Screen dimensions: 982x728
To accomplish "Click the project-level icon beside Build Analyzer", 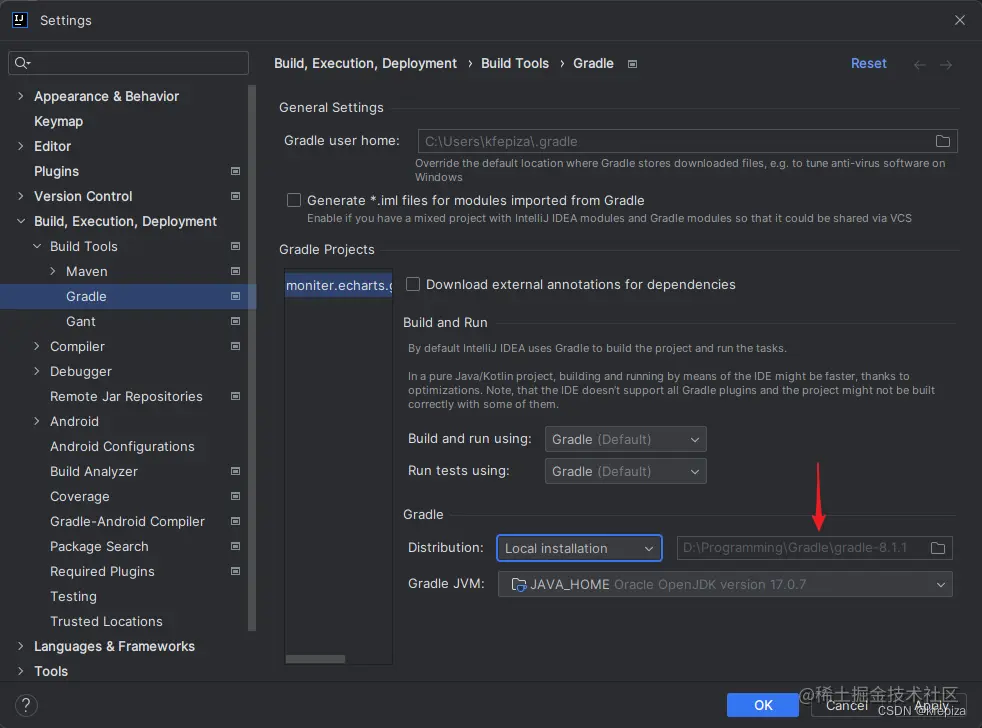I will pos(235,471).
